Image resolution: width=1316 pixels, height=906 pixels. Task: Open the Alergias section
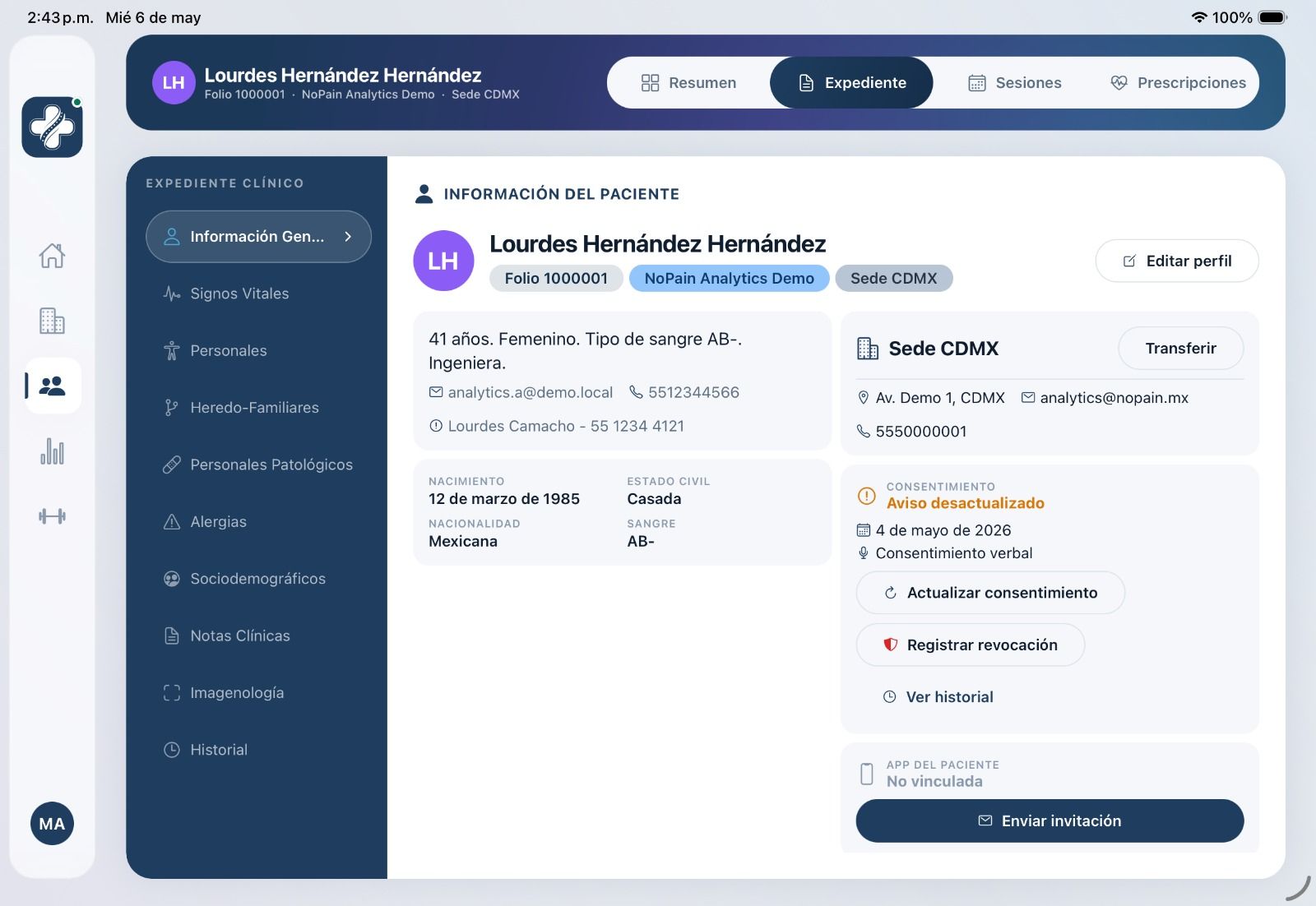click(x=258, y=521)
